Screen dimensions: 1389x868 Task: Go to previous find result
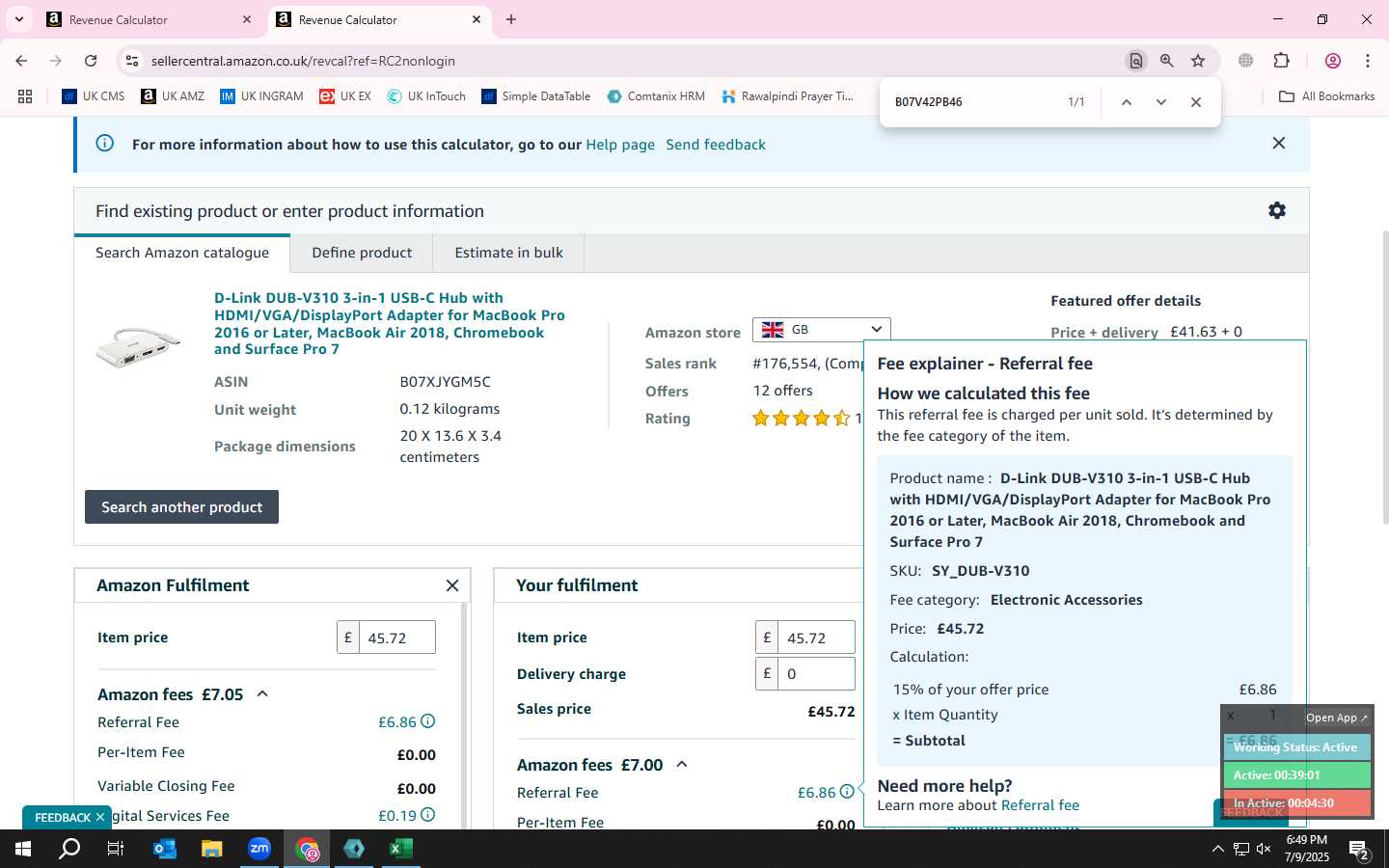coord(1126,102)
